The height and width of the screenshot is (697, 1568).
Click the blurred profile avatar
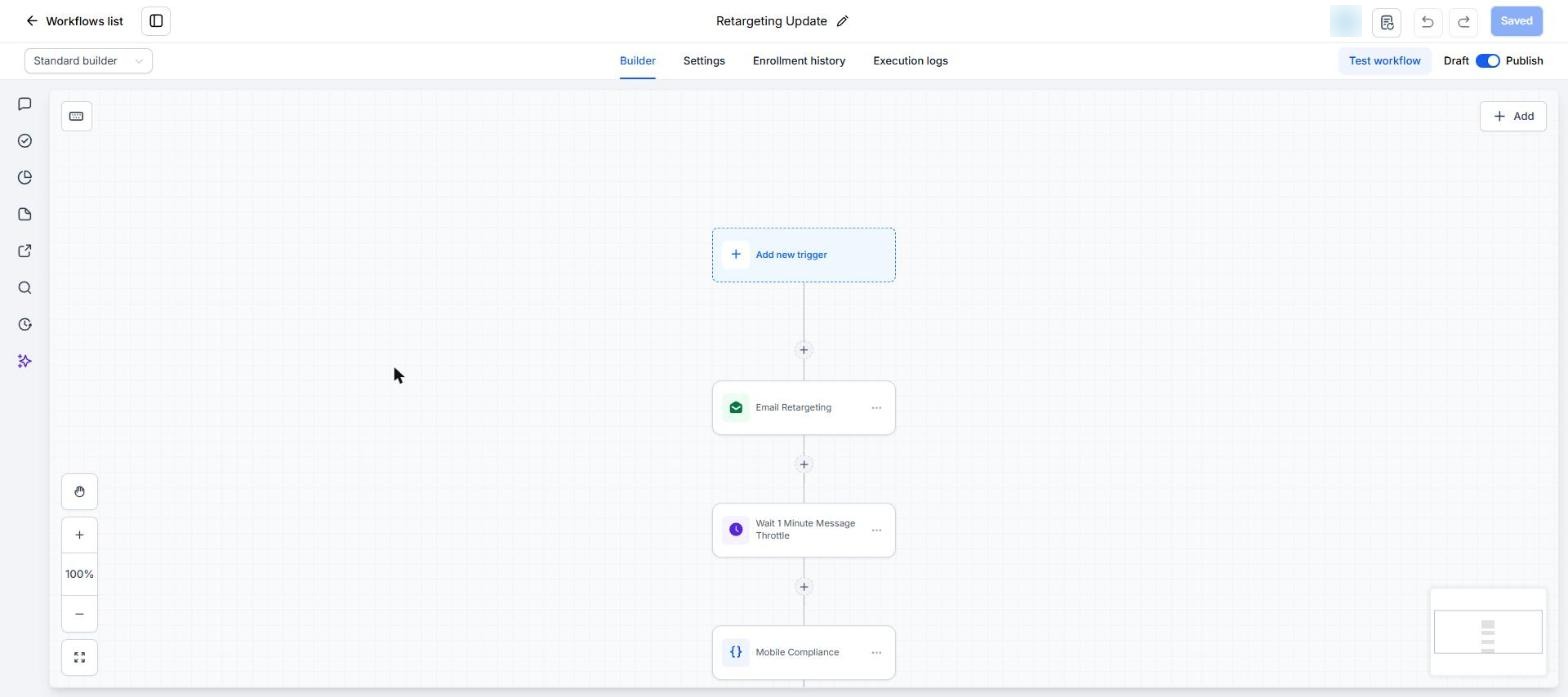click(1346, 21)
